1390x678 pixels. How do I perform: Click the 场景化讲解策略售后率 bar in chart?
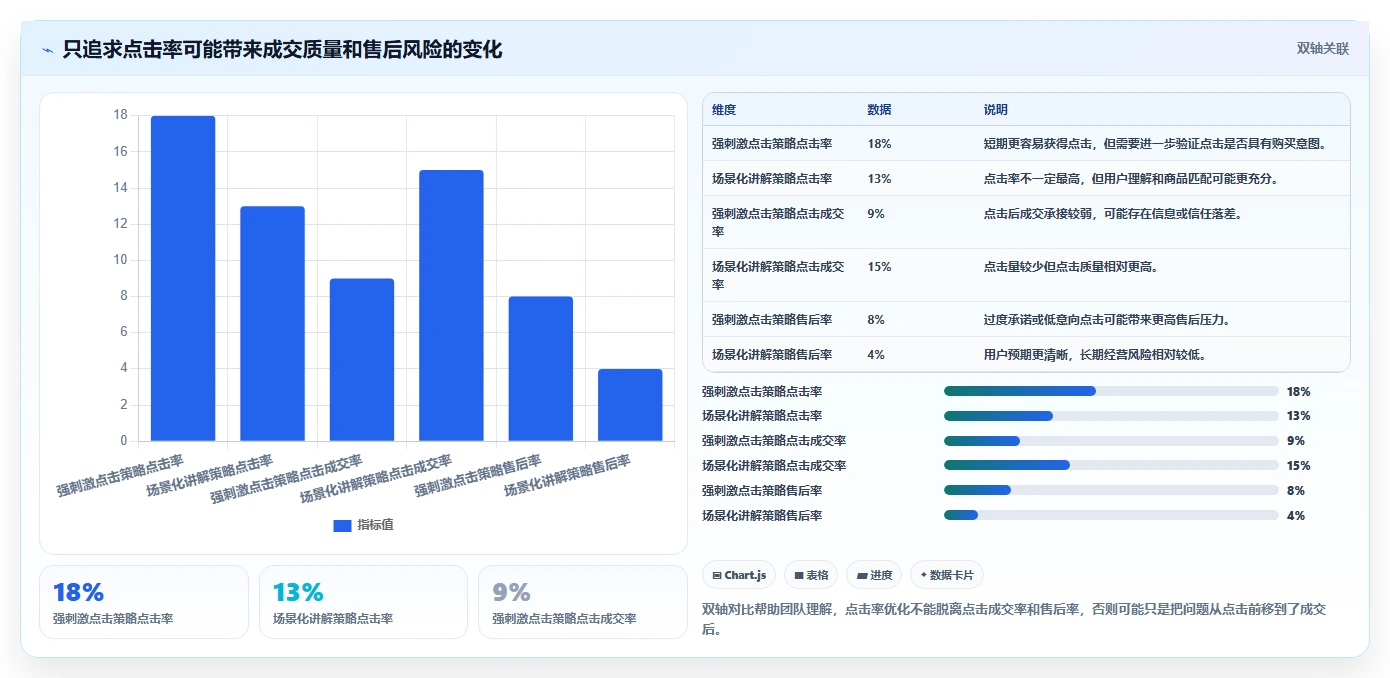coord(630,405)
